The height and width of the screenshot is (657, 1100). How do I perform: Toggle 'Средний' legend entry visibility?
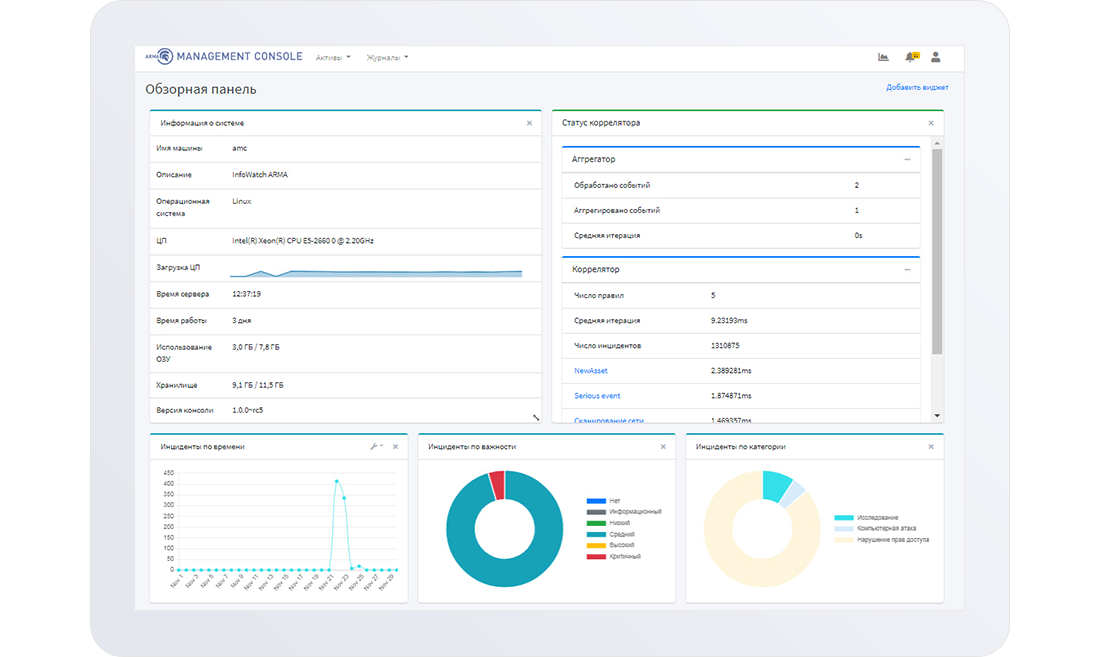622,534
